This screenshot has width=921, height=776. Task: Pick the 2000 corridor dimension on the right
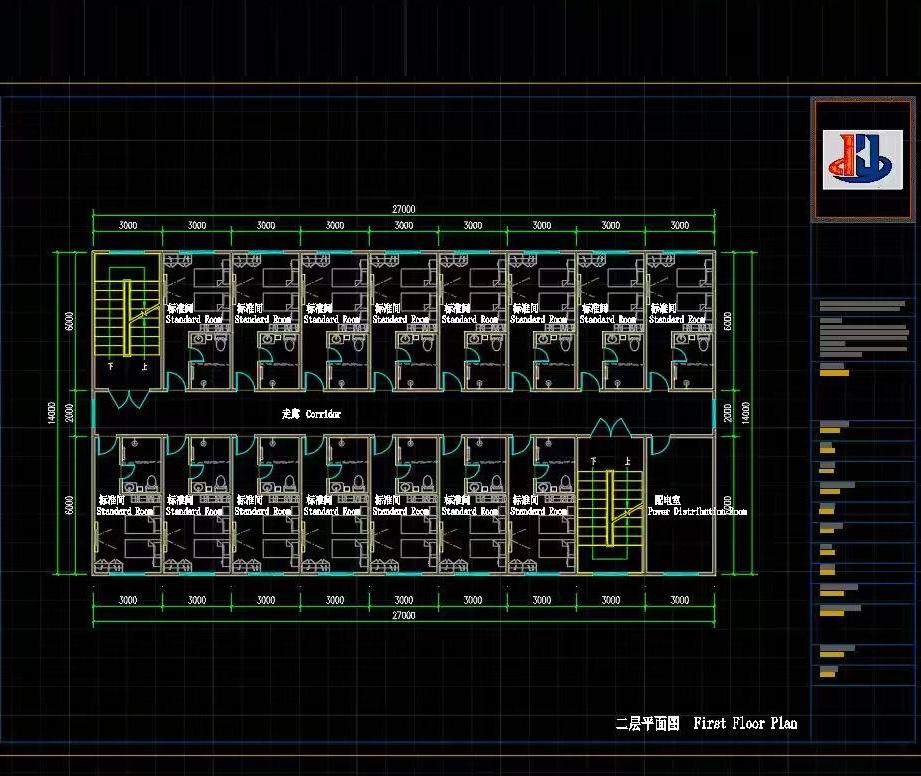point(728,412)
